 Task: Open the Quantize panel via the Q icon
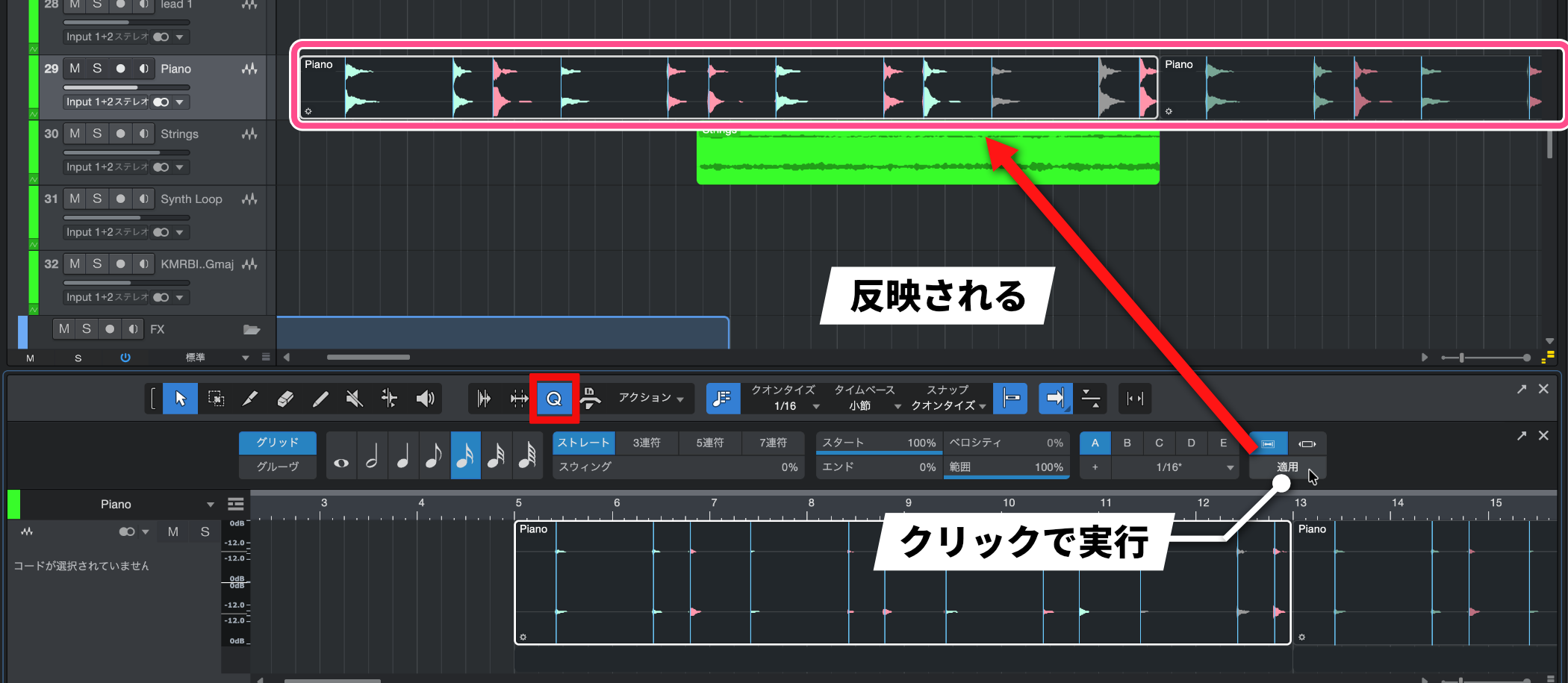[x=553, y=398]
